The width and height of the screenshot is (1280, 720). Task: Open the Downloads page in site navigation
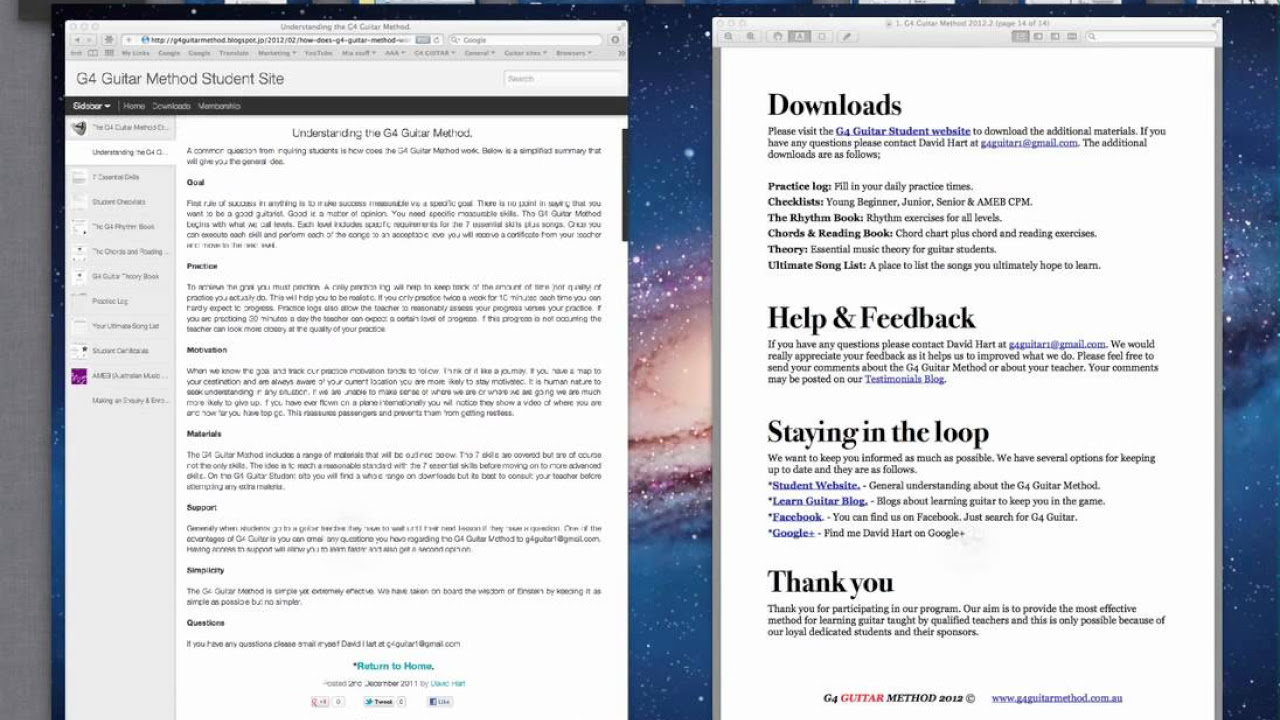171,106
